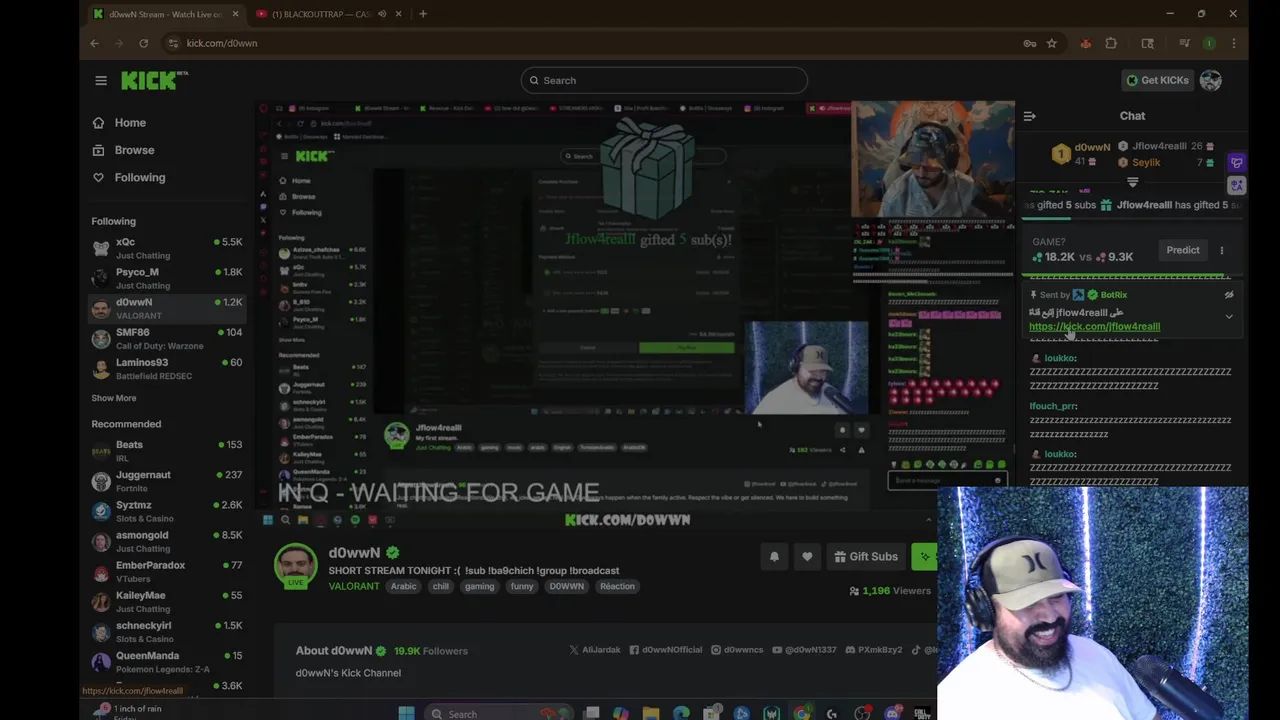Screen dimensions: 1280x720
Task: Open Chrome three-dot menu
Action: (x=1234, y=43)
